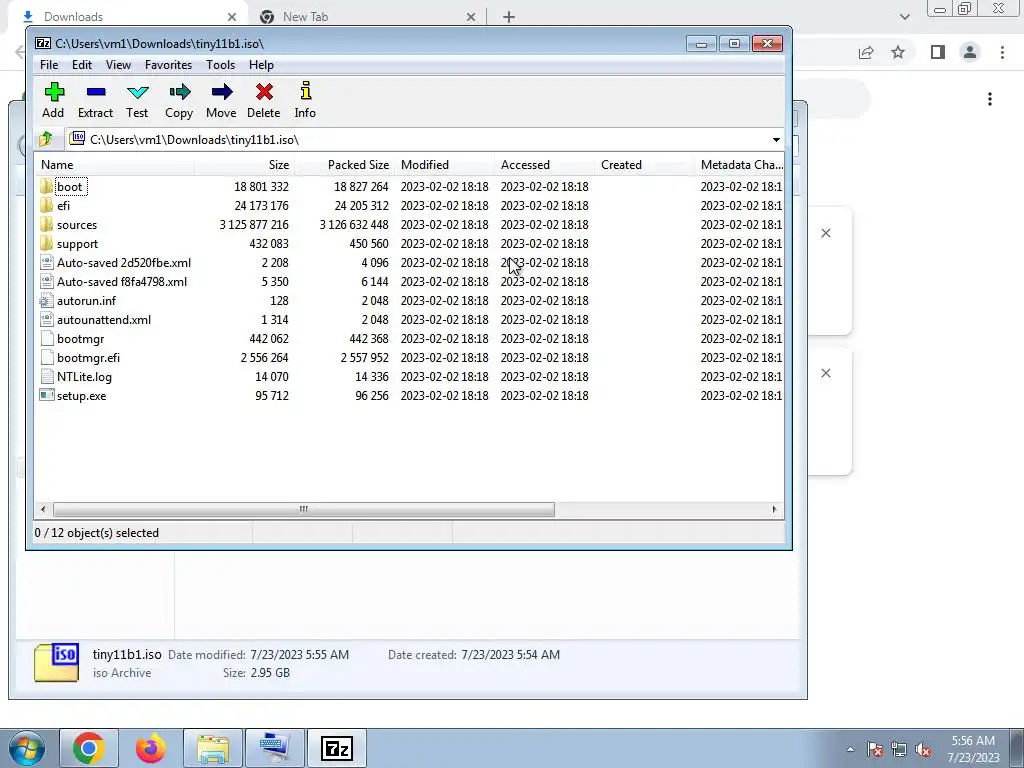Open the Chrome tab search chevron

pyautogui.click(x=904, y=17)
